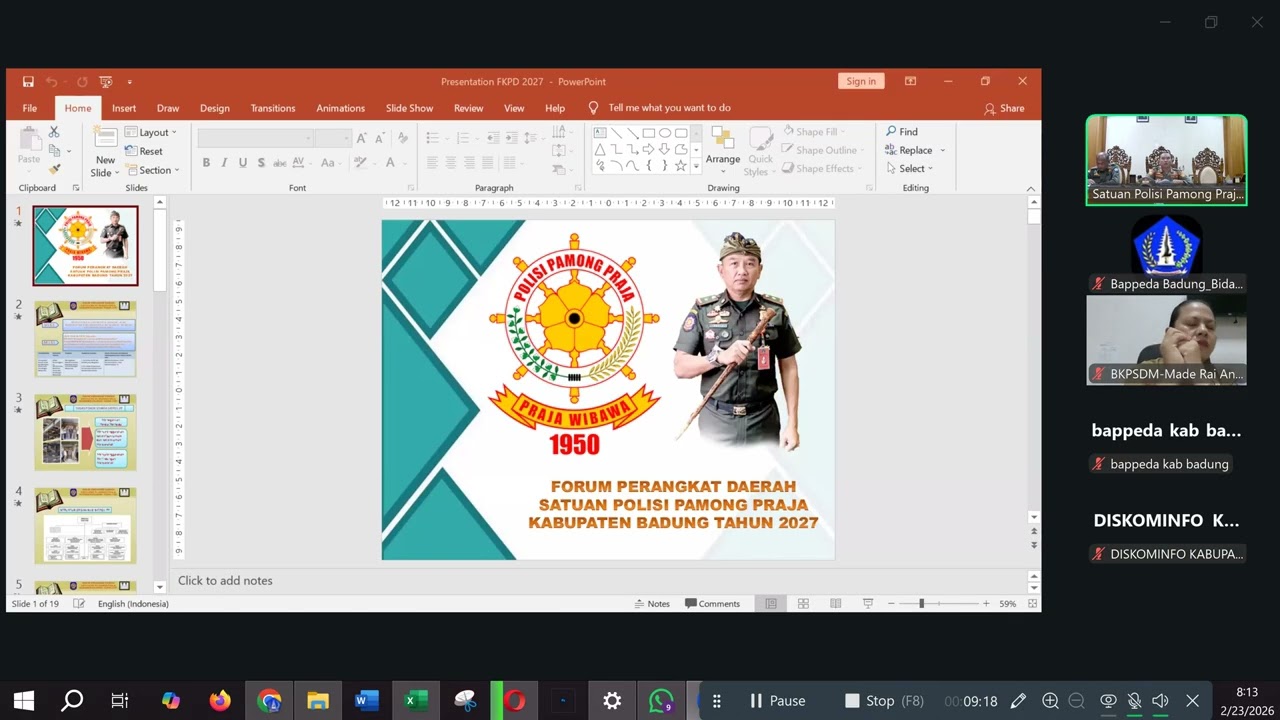Start slideshow from beginning via Quick Access icon
The image size is (1280, 720).
click(105, 82)
